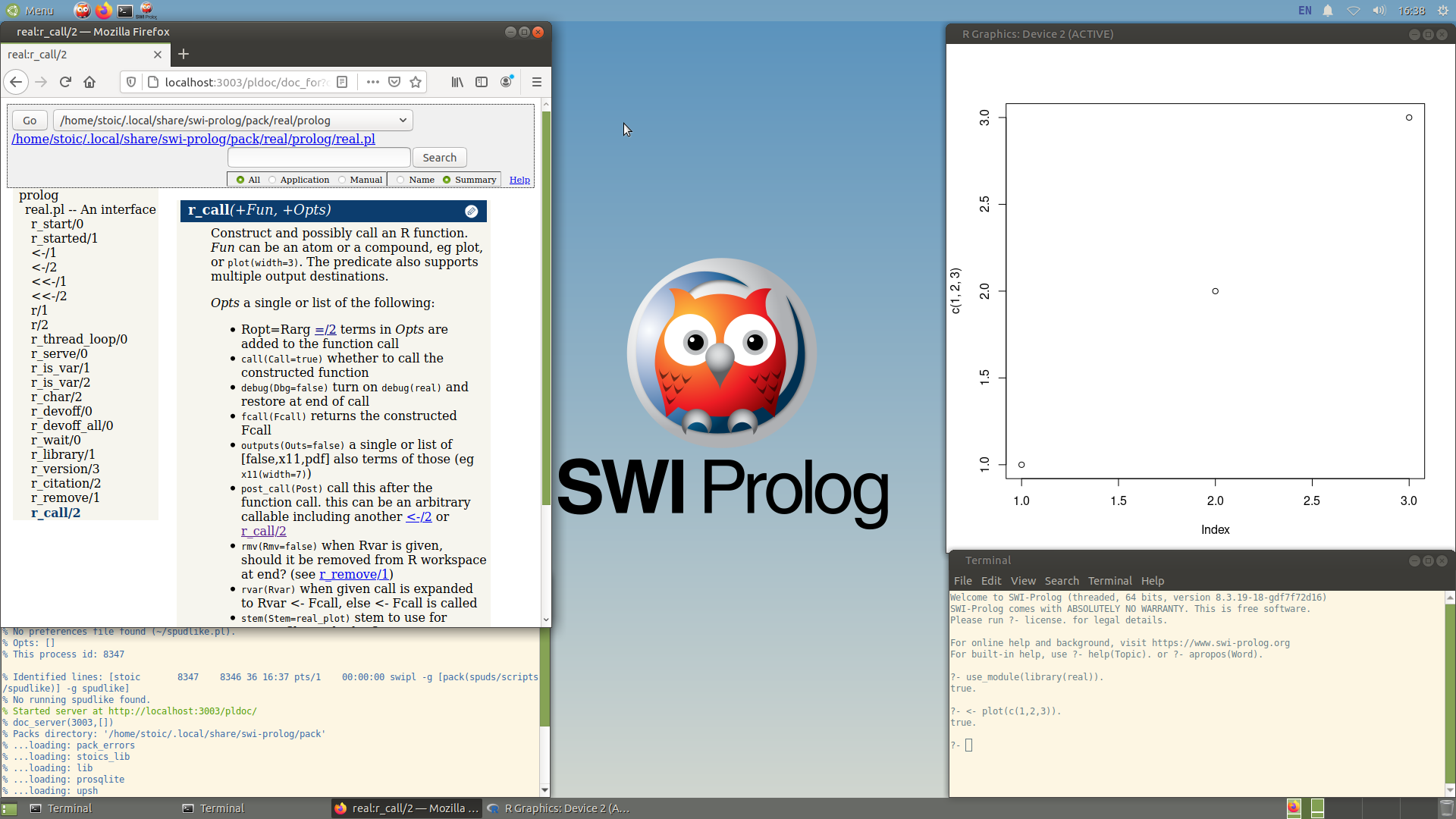Click the right terminal scrollbar down arrow

coord(1450,789)
